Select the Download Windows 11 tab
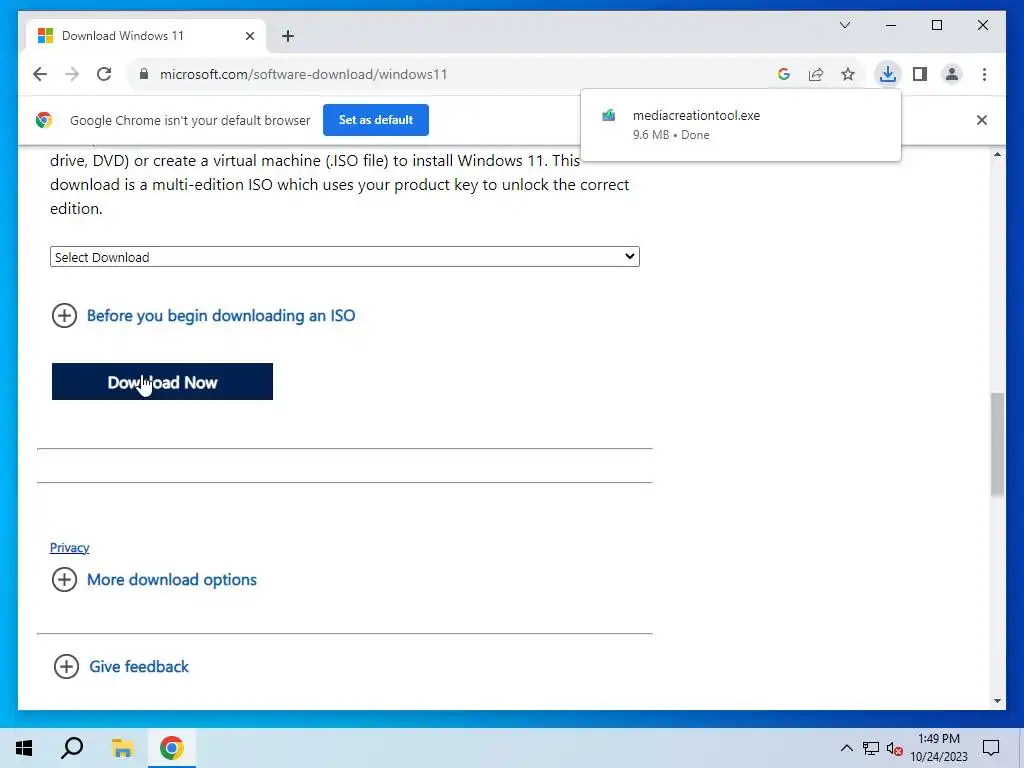 pos(146,36)
